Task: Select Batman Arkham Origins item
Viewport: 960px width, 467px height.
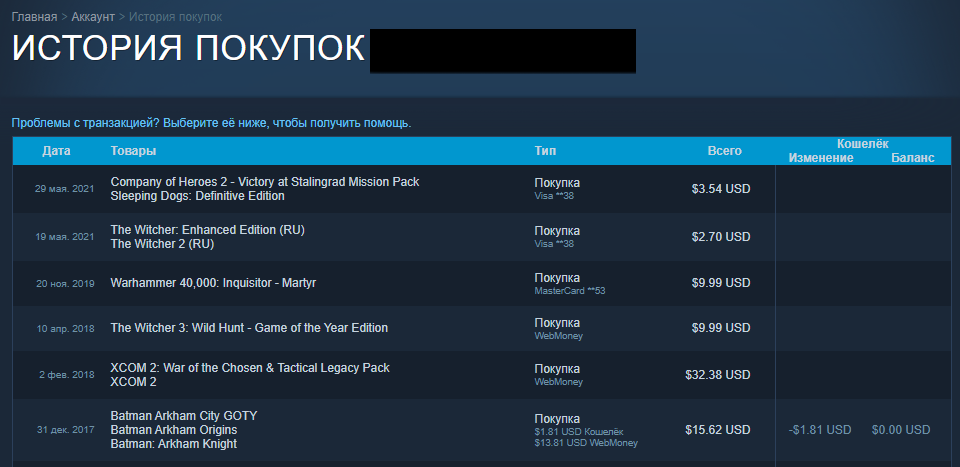Action: [x=176, y=430]
